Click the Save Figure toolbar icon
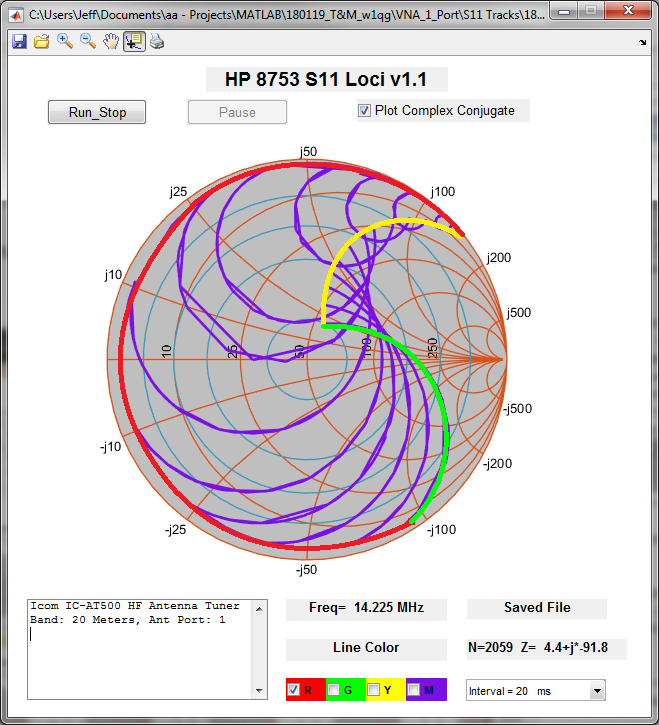Viewport: 659px width, 725px height. coord(19,42)
